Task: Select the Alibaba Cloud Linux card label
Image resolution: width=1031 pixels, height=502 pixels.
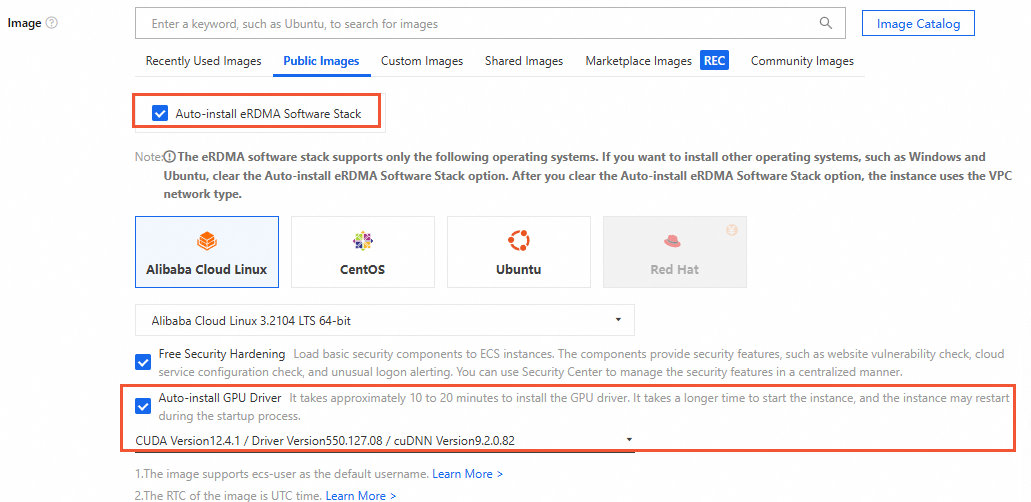Action: click(x=207, y=270)
